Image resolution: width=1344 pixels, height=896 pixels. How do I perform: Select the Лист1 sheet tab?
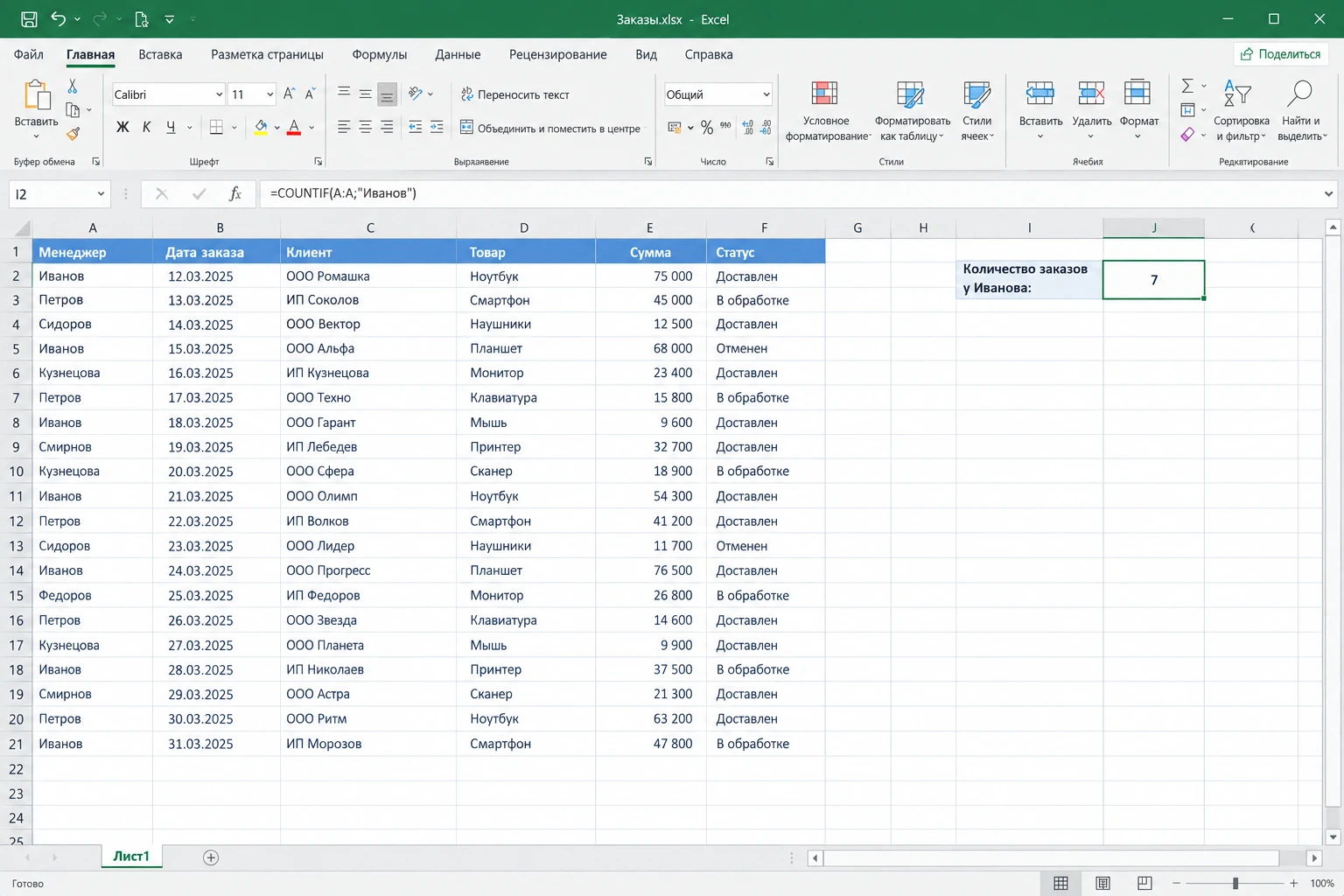point(131,857)
